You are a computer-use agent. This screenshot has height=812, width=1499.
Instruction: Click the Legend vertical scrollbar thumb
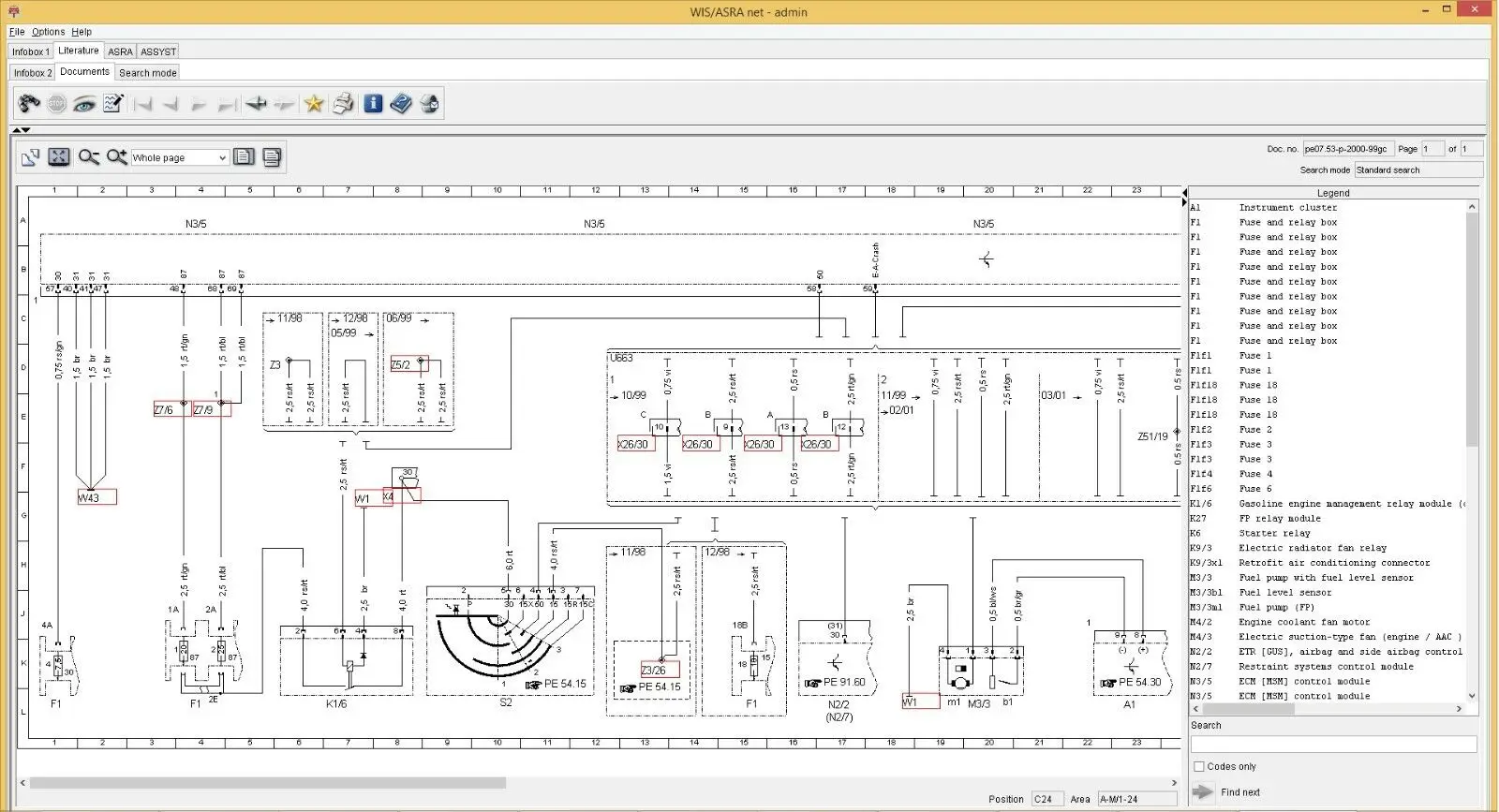[1471, 328]
